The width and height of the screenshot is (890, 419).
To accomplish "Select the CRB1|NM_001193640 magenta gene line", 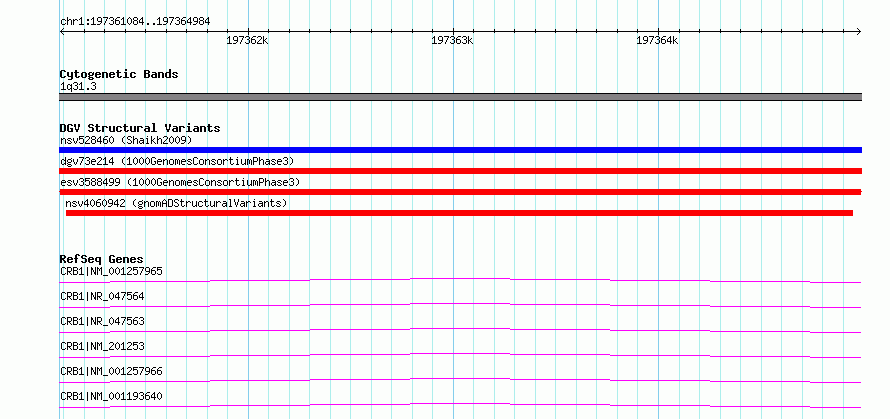I will (460, 405).
